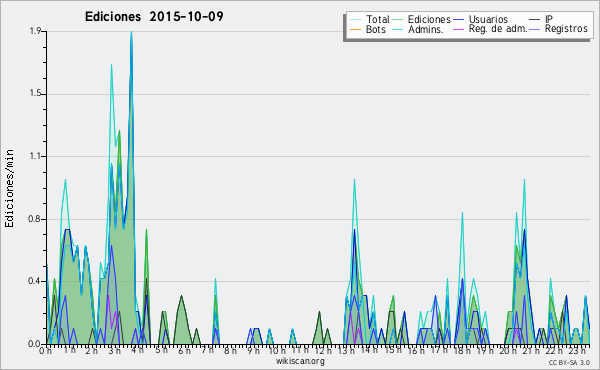Click the y-axis value 0.0
This screenshot has width=600, height=370.
coord(35,344)
